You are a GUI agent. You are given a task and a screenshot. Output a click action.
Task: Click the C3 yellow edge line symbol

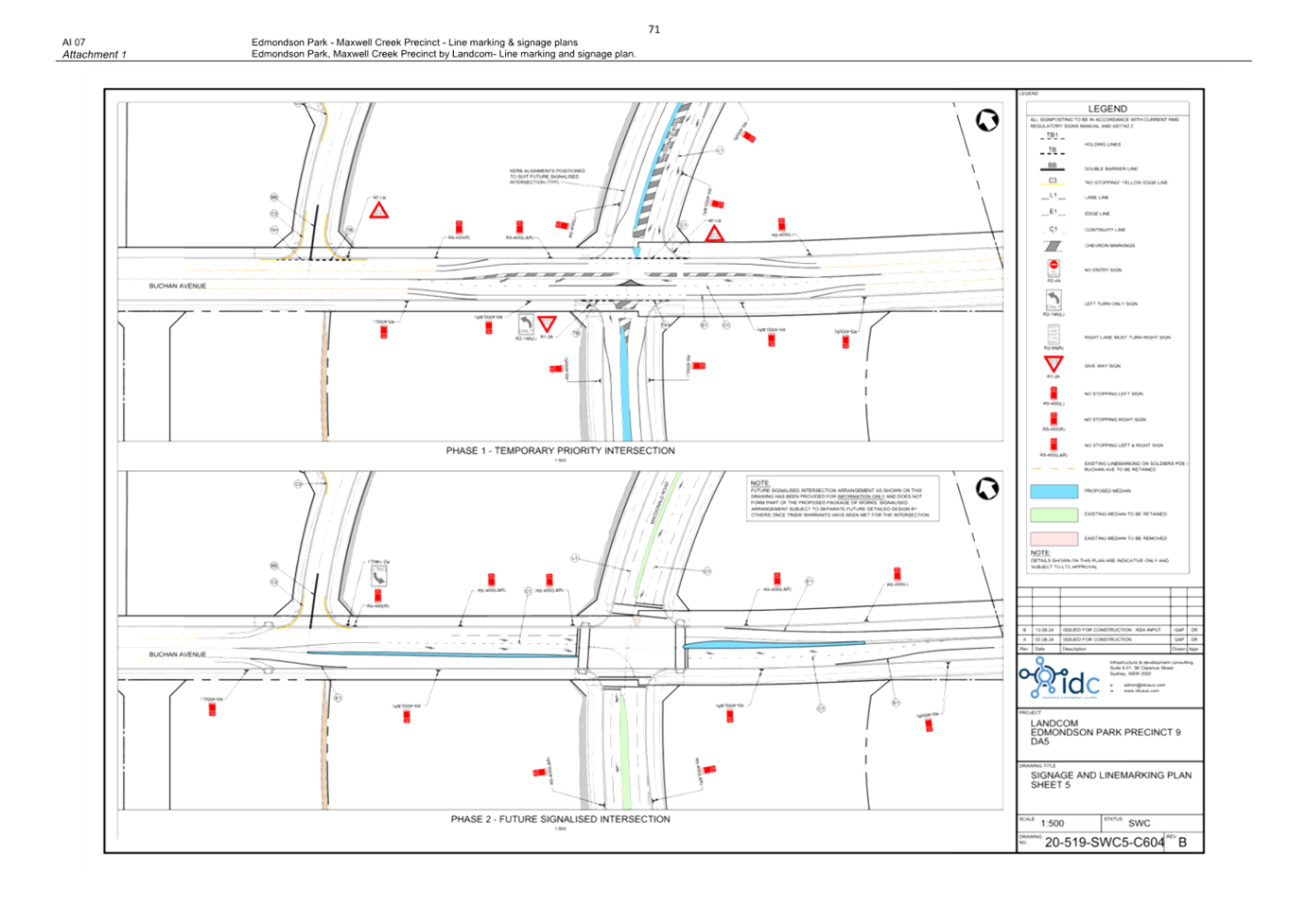(x=1052, y=182)
